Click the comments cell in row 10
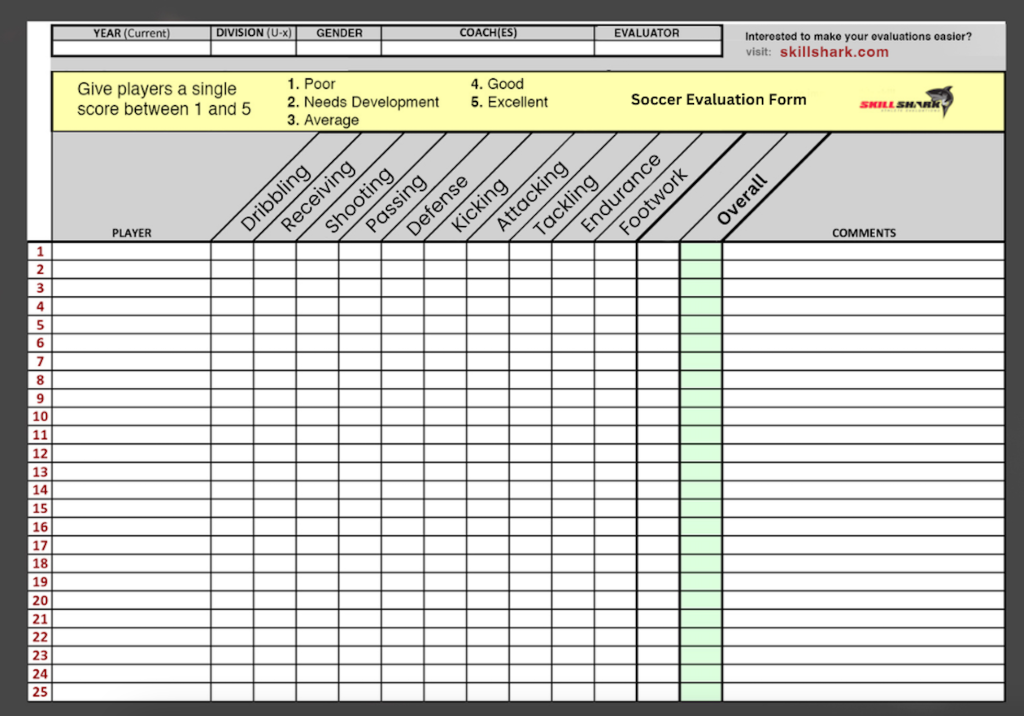This screenshot has width=1024, height=716. coord(863,417)
